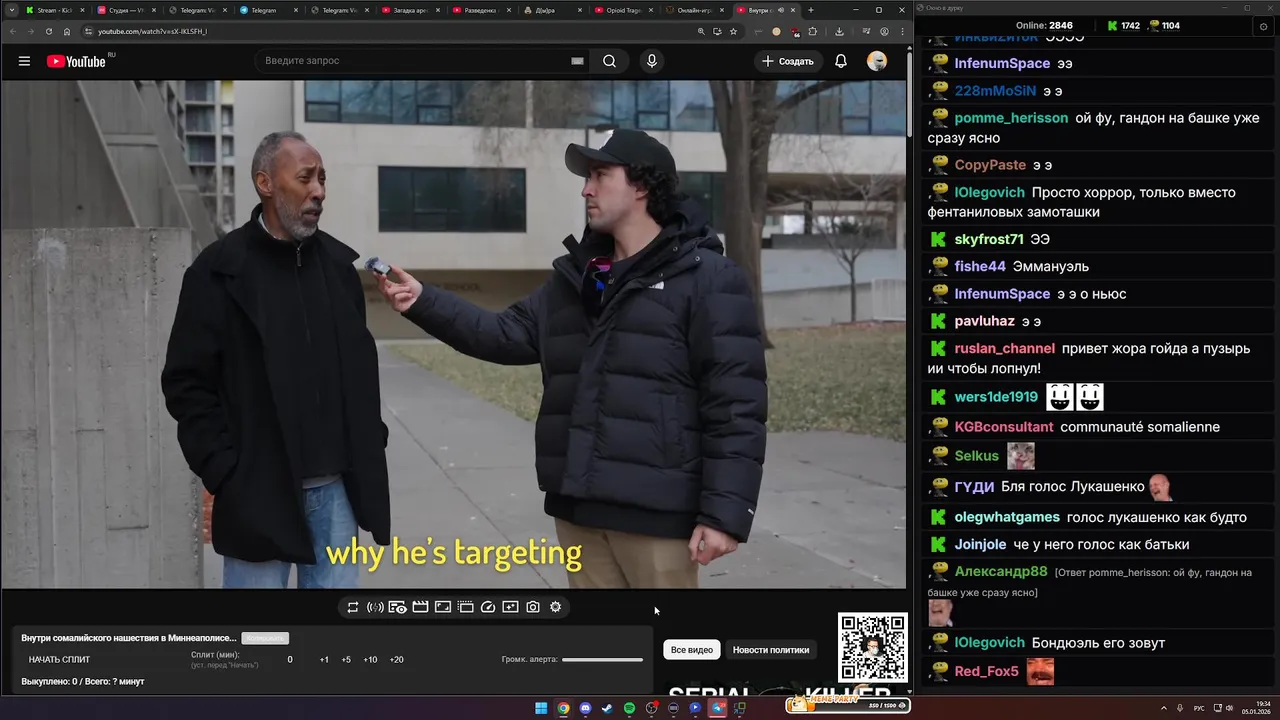The height and width of the screenshot is (720, 1280).
Task: Switch to the plain Telegram browser tab
Action: (267, 10)
